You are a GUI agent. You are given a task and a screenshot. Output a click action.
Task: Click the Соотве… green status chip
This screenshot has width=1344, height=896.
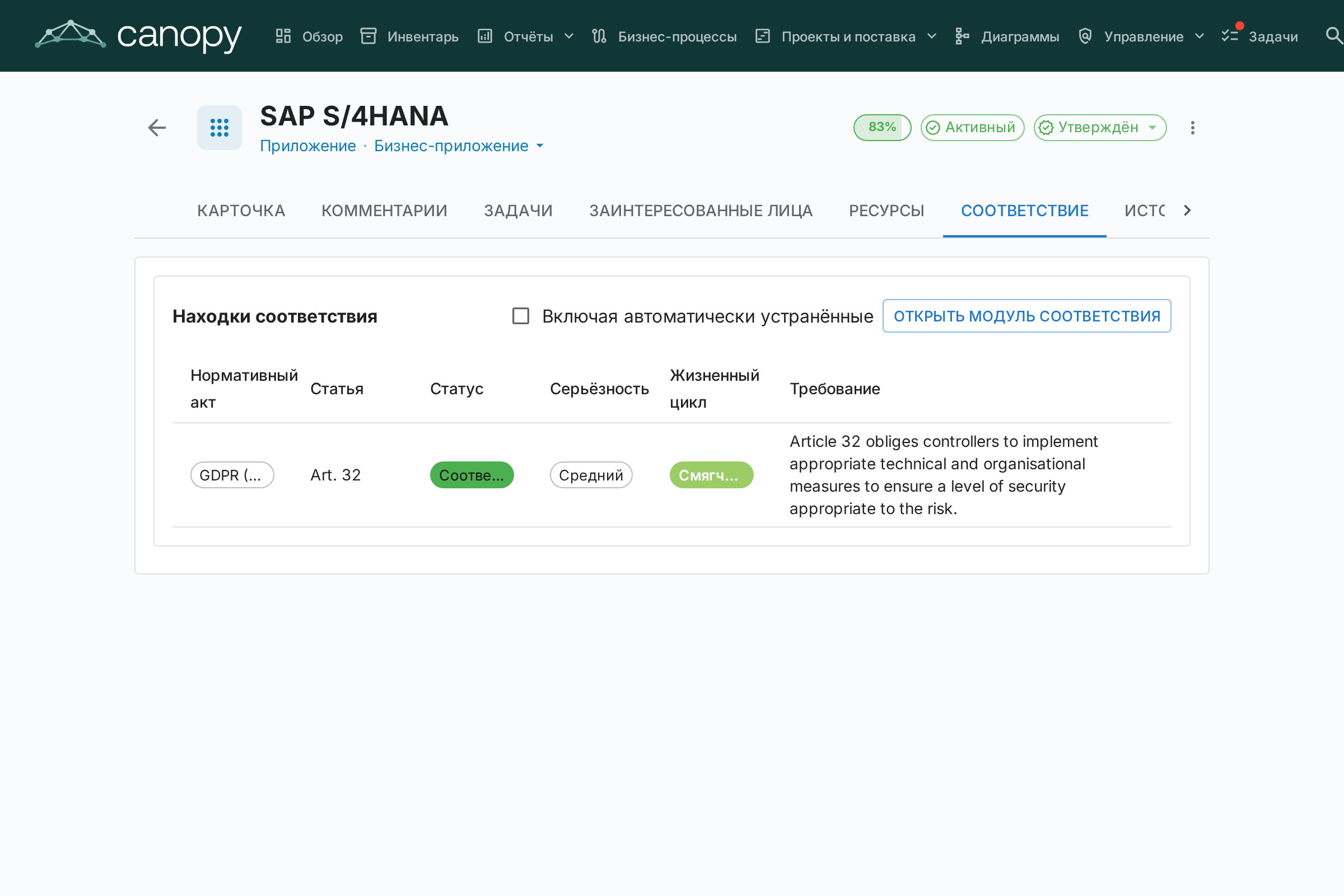[472, 475]
